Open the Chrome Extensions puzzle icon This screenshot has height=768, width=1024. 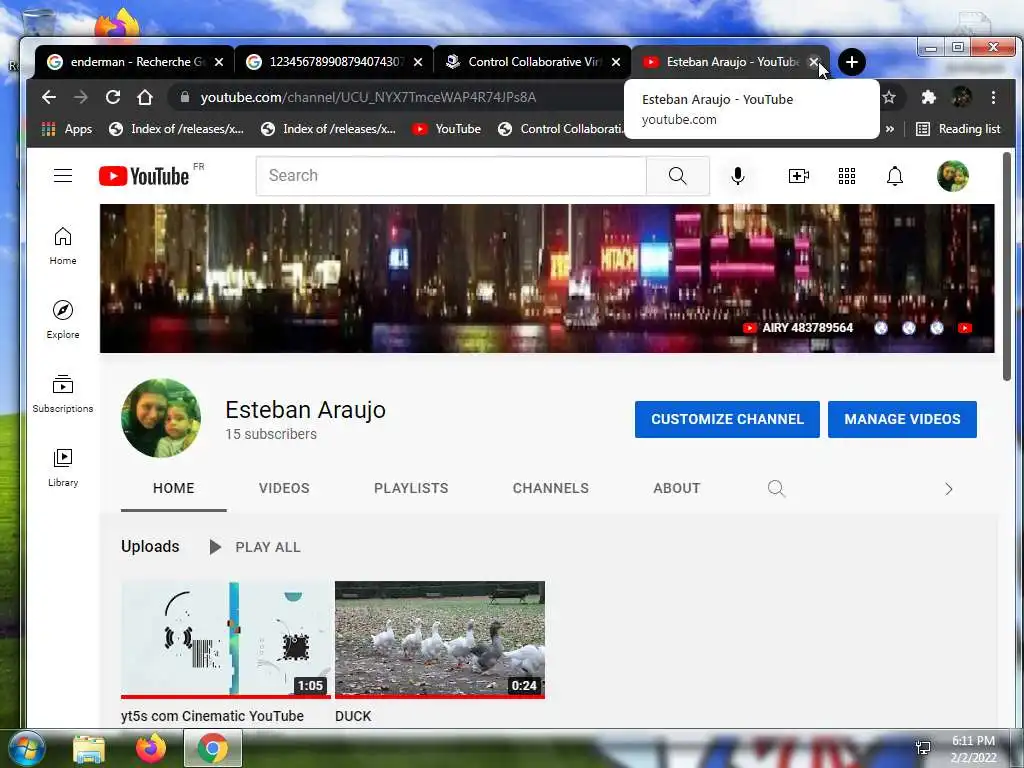click(928, 97)
